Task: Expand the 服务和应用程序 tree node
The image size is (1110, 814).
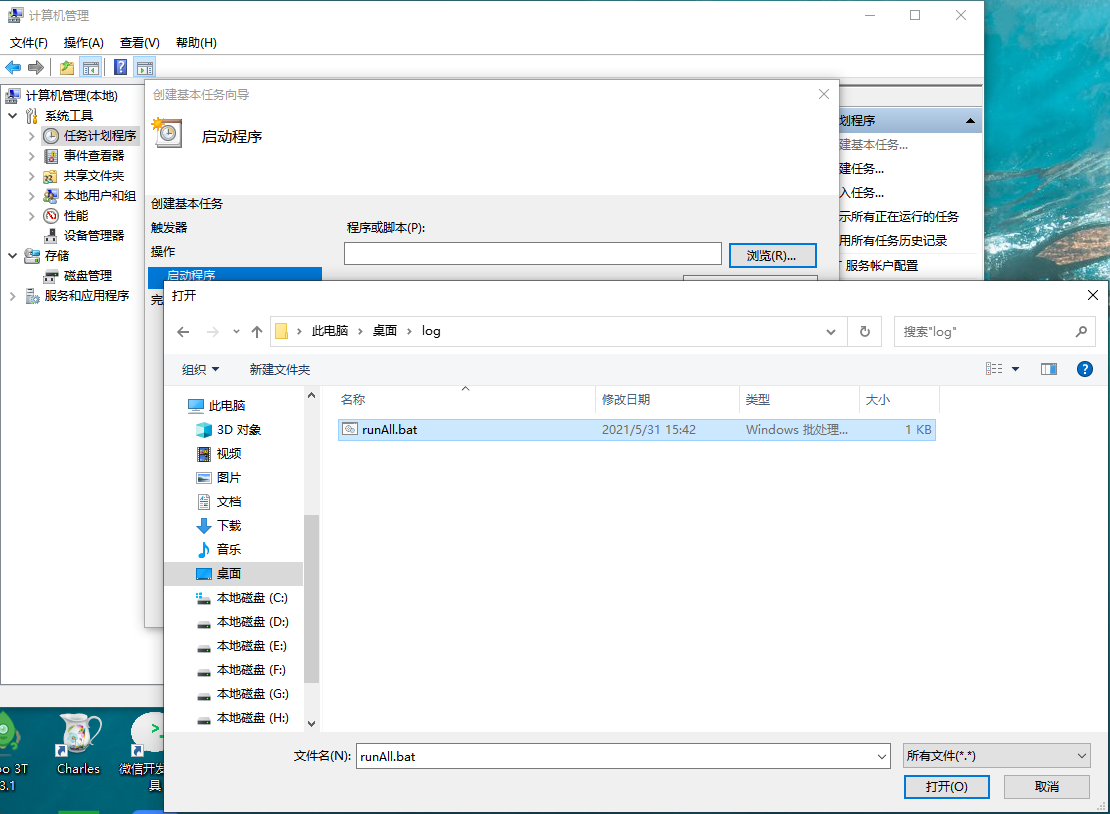Action: [13, 296]
